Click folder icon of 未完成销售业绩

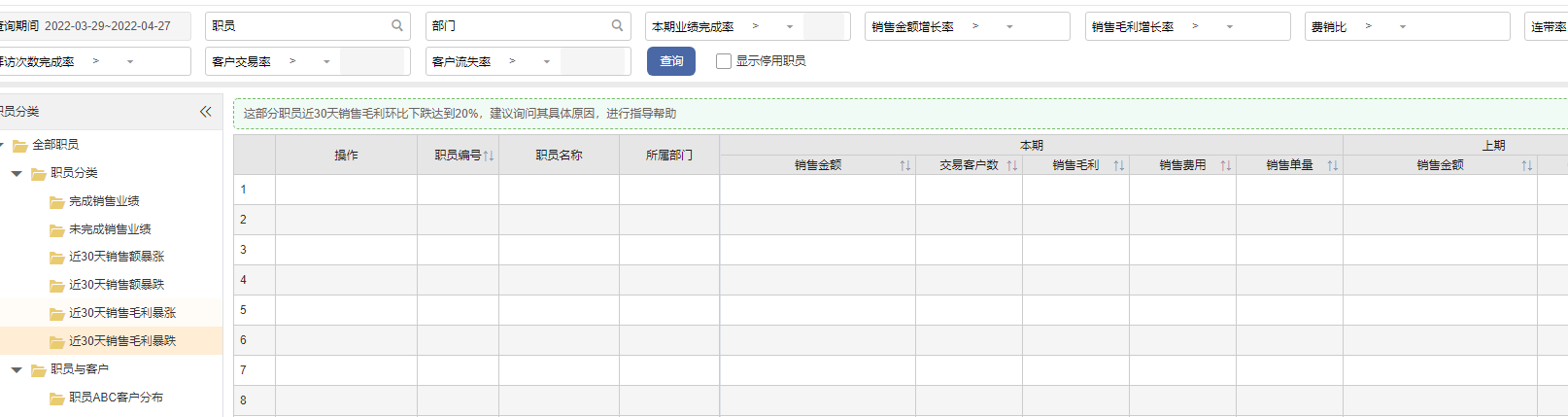pyautogui.click(x=57, y=230)
